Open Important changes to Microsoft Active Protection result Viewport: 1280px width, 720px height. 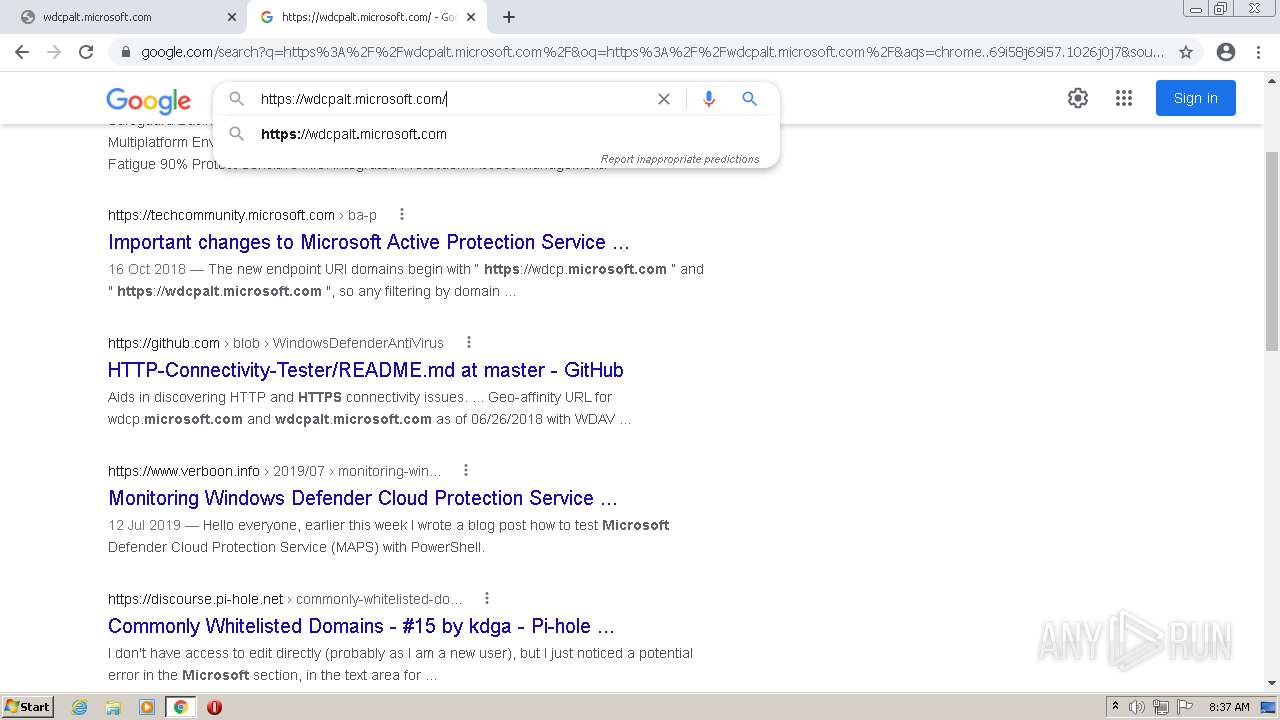[369, 242]
